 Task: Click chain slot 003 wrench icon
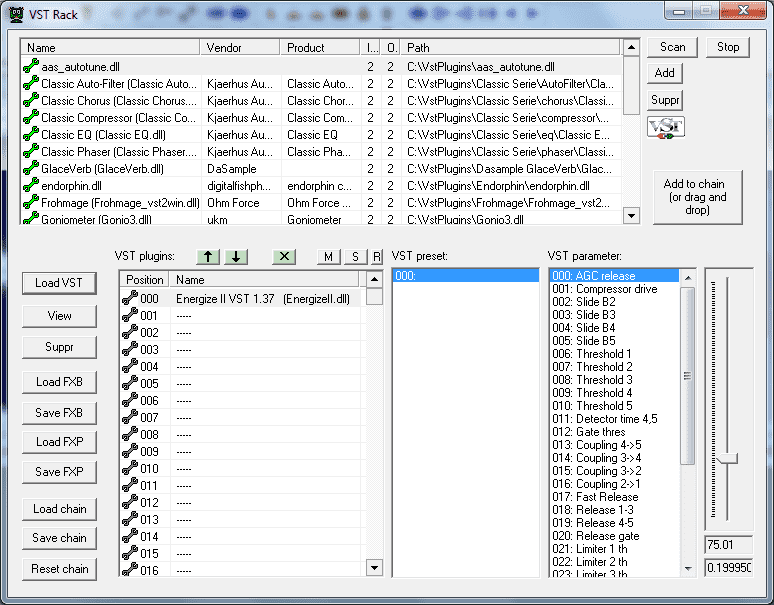click(x=130, y=349)
